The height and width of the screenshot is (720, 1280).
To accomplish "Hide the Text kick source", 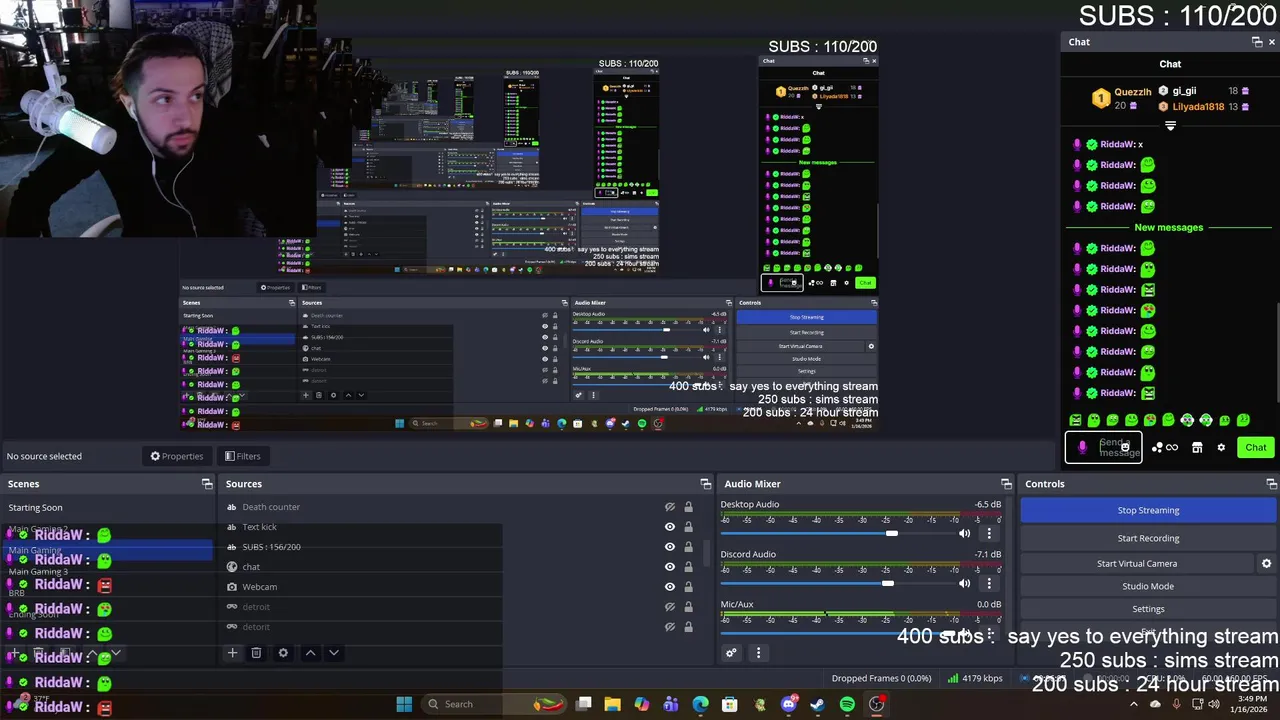I will (x=670, y=527).
